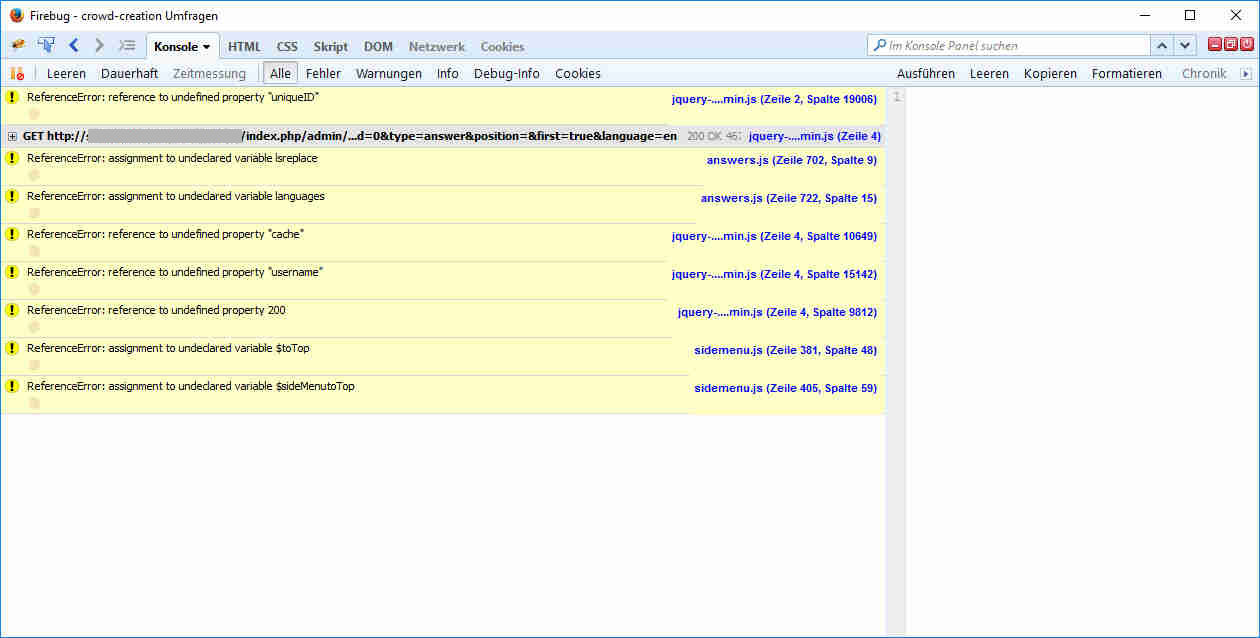Screen dimensions: 1260x638
Task: Toggle the Fehler filter
Action: click(x=323, y=73)
